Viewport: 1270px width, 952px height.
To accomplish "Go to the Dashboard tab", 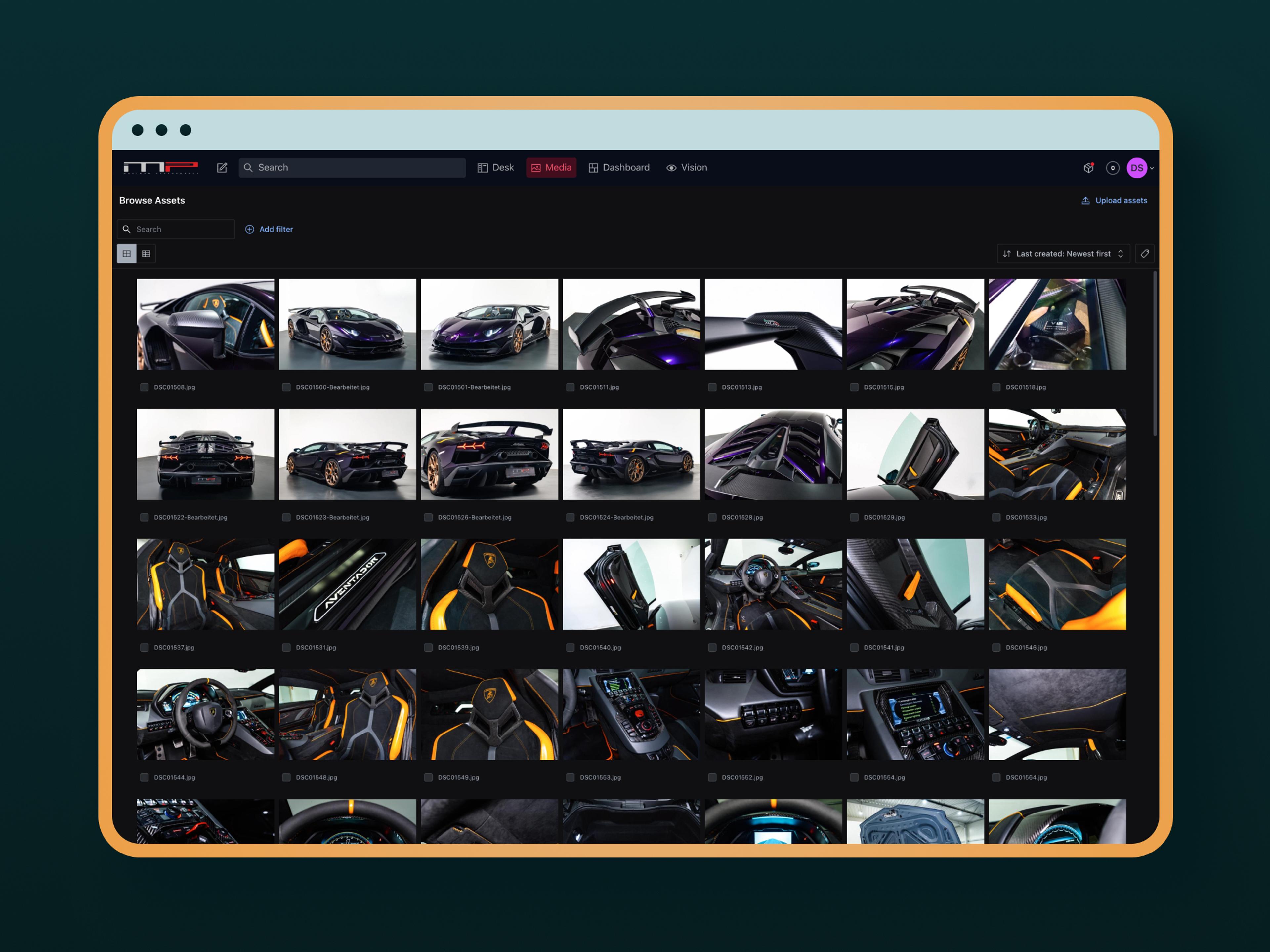I will pos(619,168).
